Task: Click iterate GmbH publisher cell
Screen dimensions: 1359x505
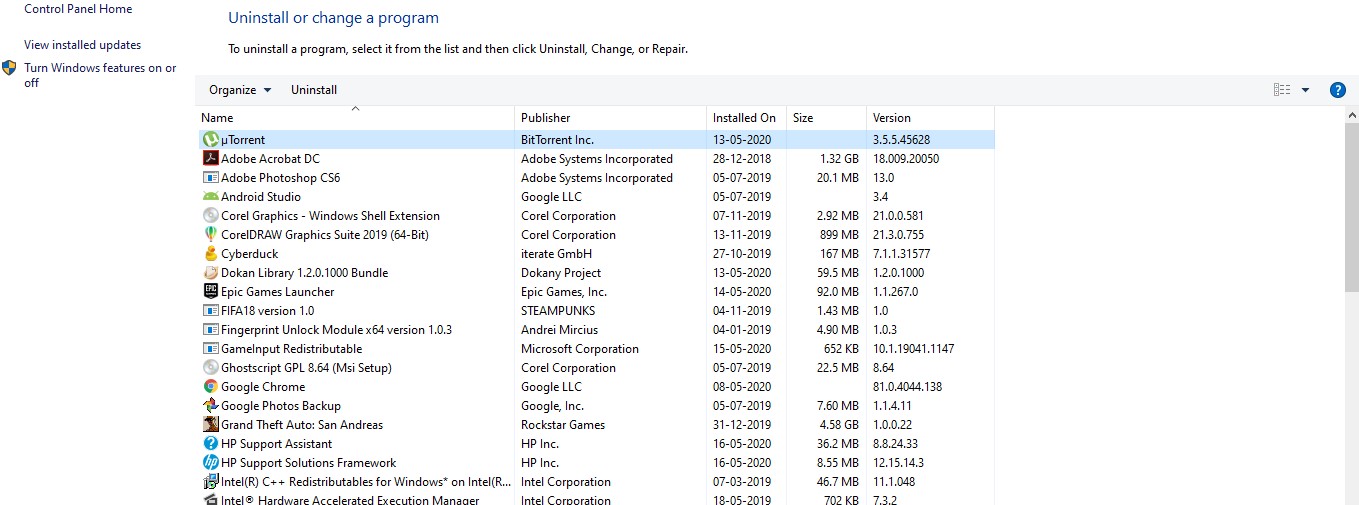Action: (556, 254)
